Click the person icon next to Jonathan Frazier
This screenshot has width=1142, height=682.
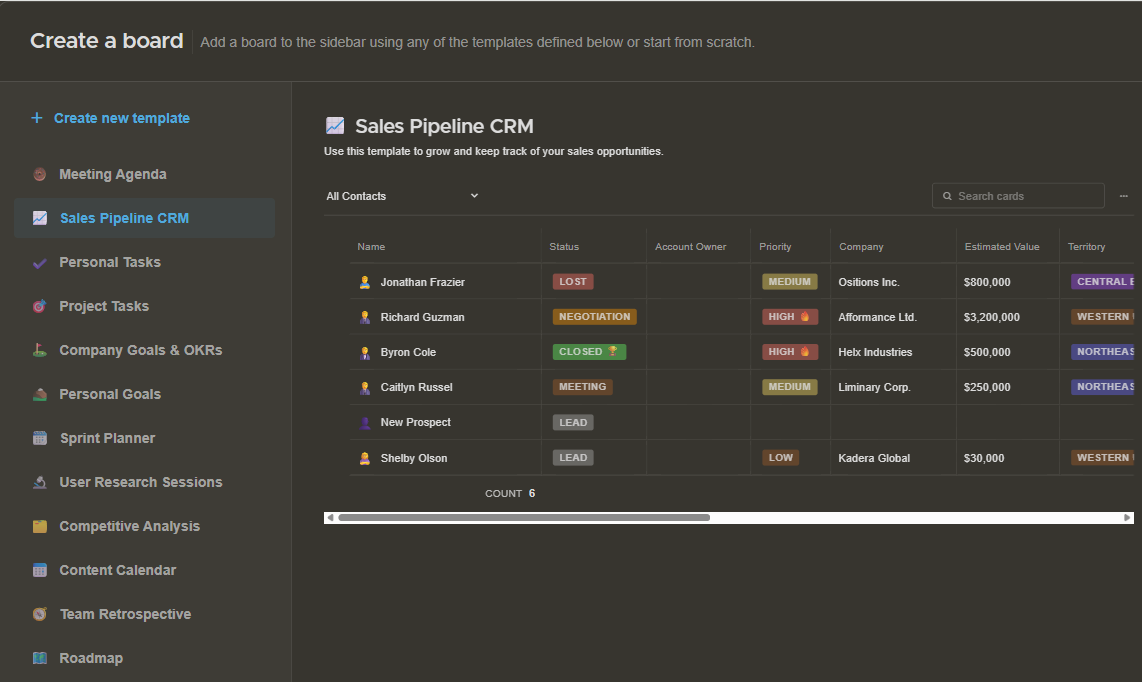pyautogui.click(x=365, y=282)
